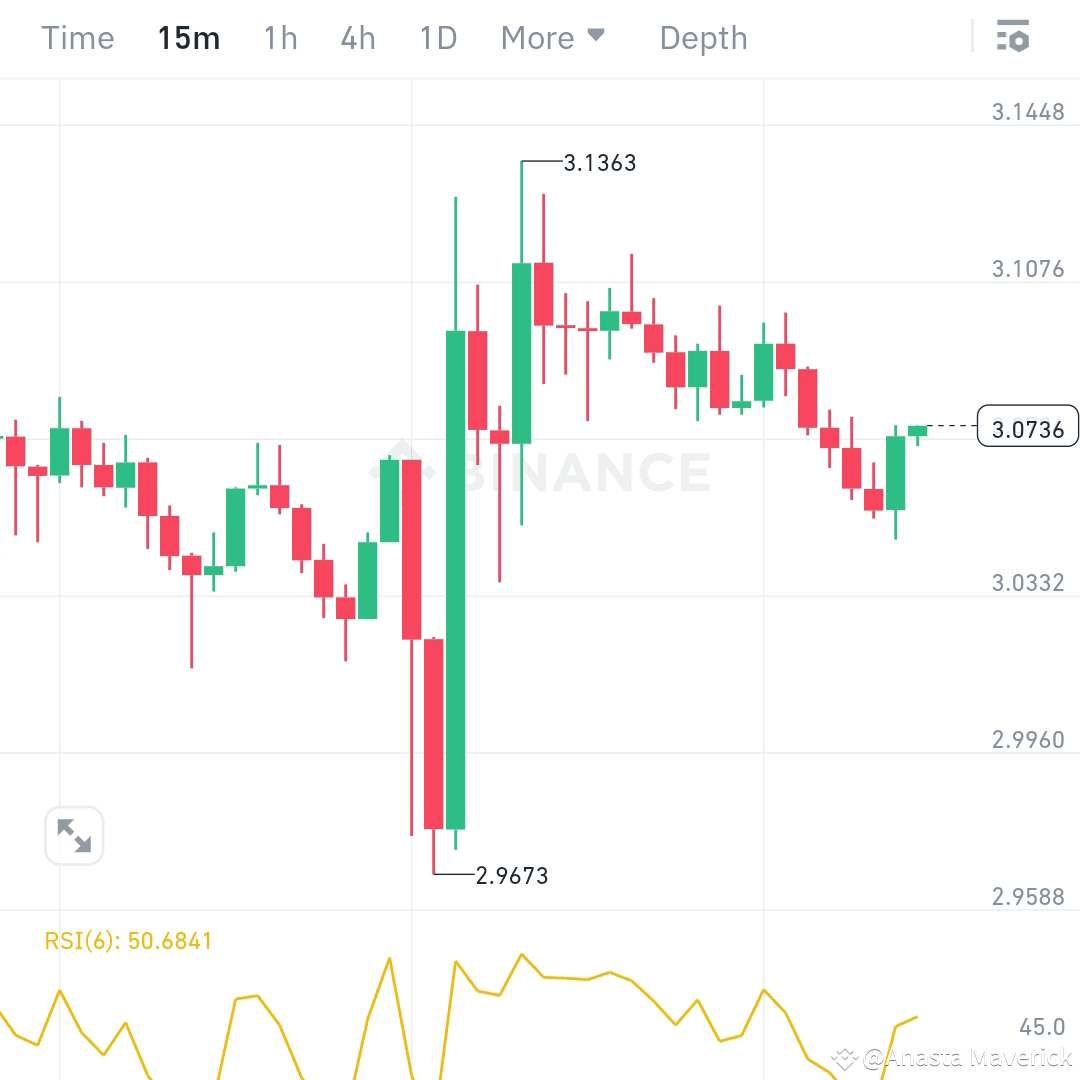
Task: Click the current price tag 3.0736
Action: click(x=1028, y=426)
